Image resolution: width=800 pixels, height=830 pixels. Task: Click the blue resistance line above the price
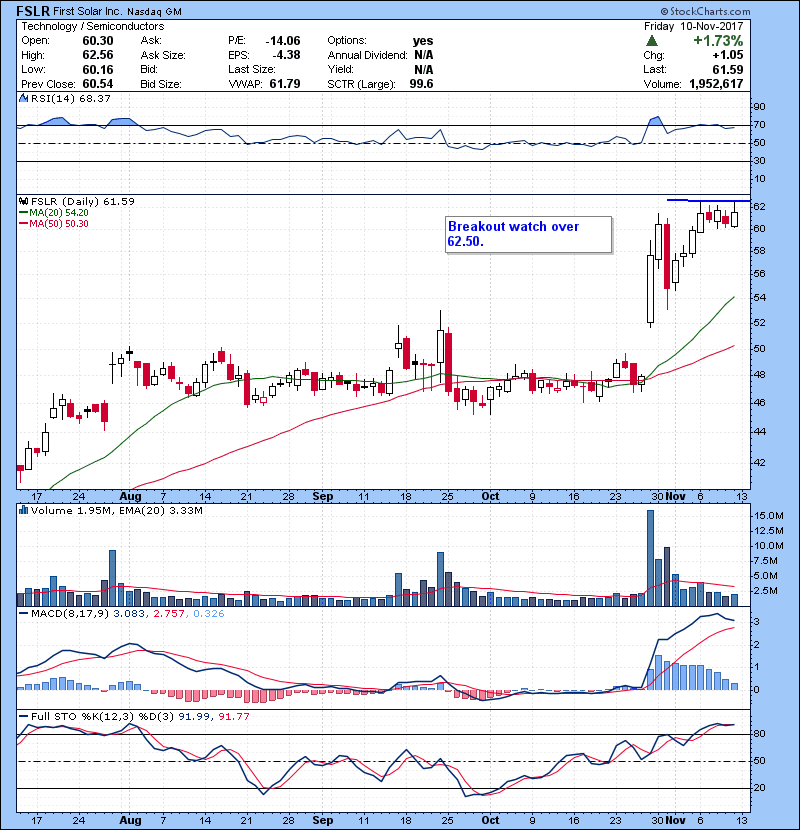coord(708,200)
